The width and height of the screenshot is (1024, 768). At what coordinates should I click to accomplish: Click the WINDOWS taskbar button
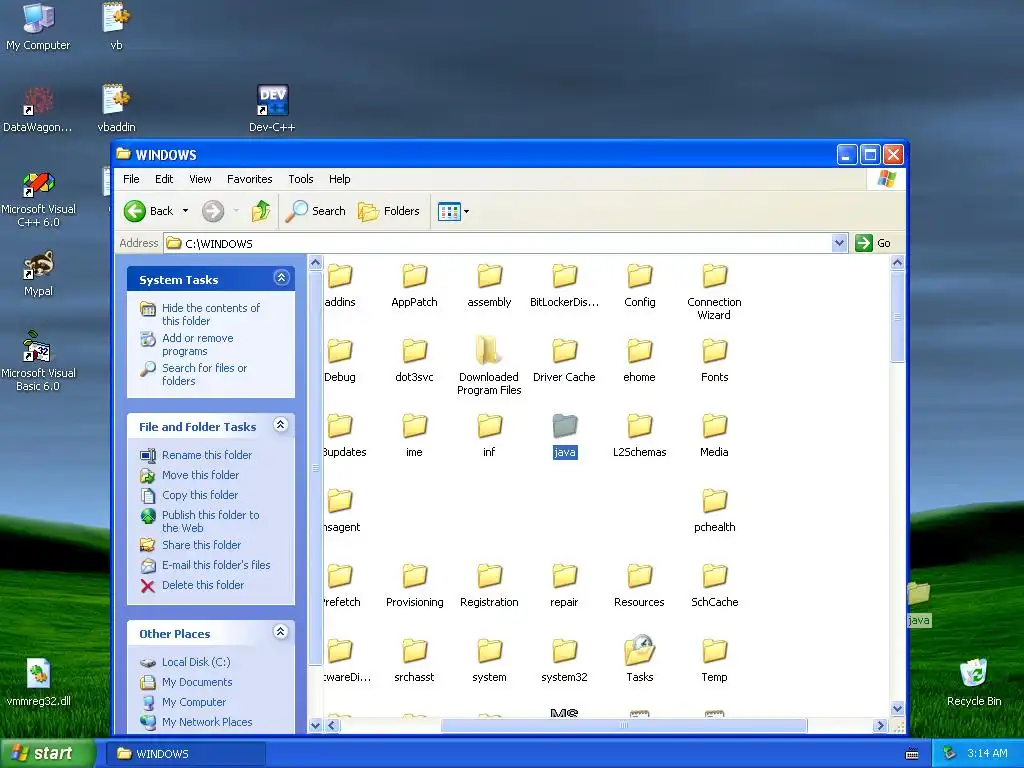click(185, 754)
